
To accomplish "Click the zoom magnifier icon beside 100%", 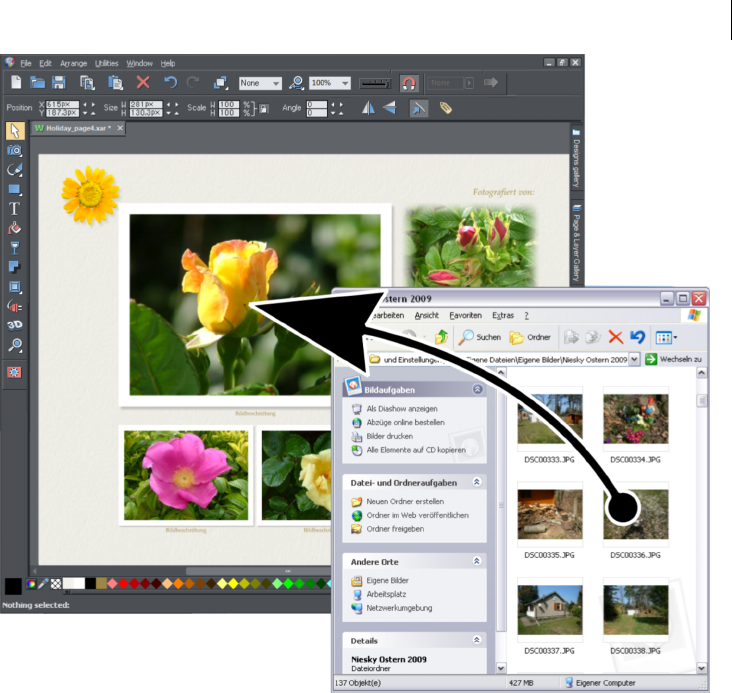I will point(296,83).
